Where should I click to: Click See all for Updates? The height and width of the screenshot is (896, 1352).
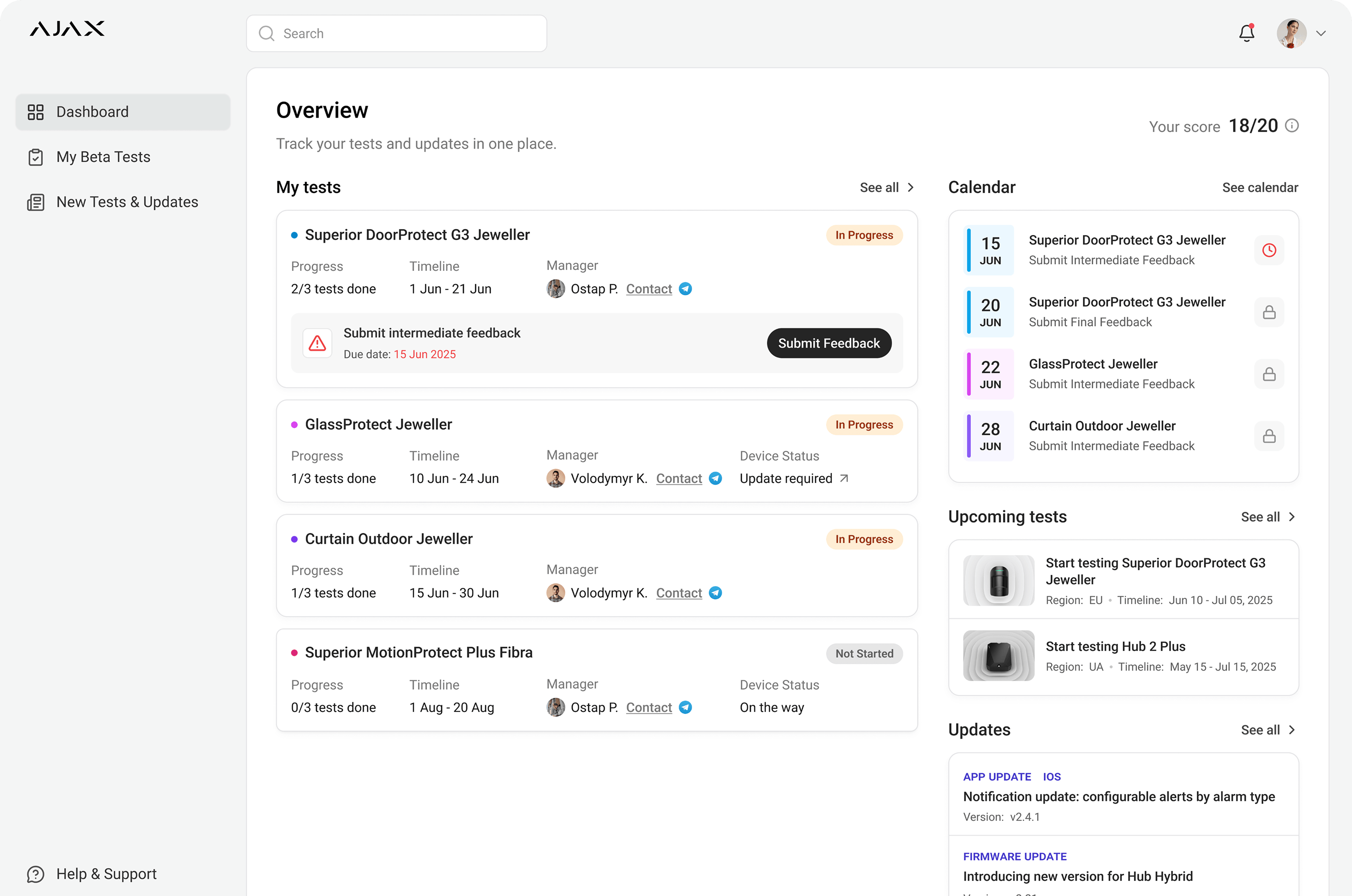pos(1260,730)
